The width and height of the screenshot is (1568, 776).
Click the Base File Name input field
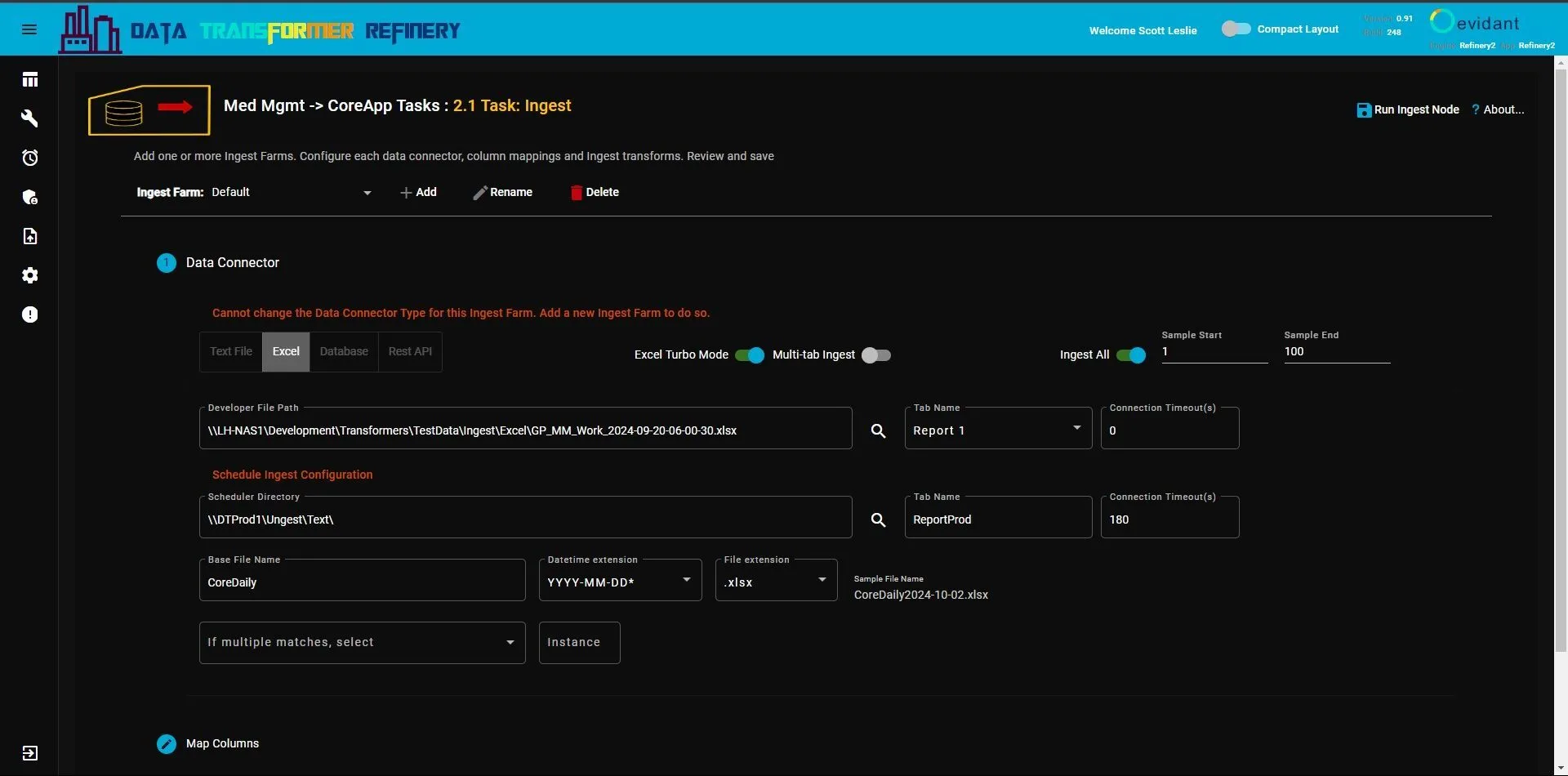[x=362, y=582]
